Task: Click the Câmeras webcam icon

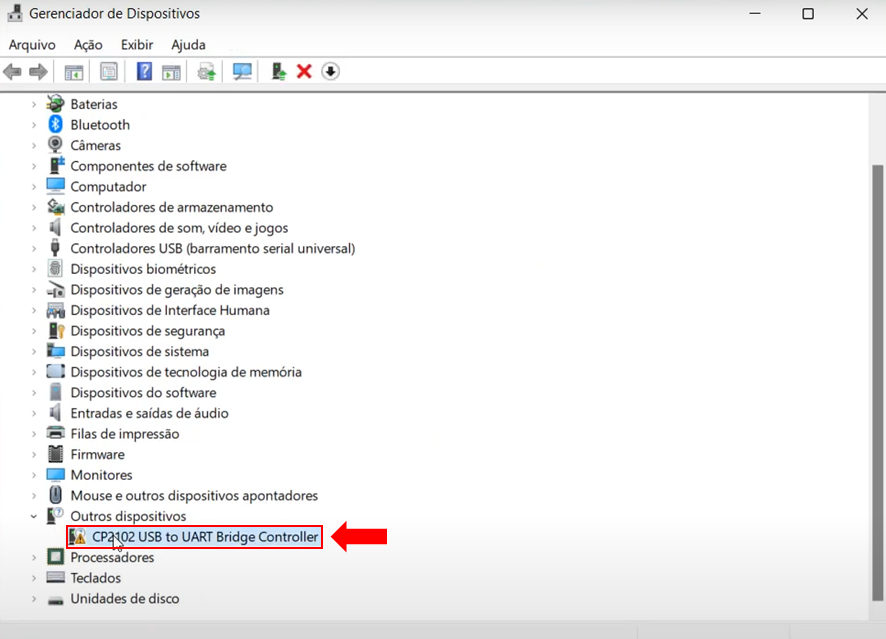Action: [55, 145]
